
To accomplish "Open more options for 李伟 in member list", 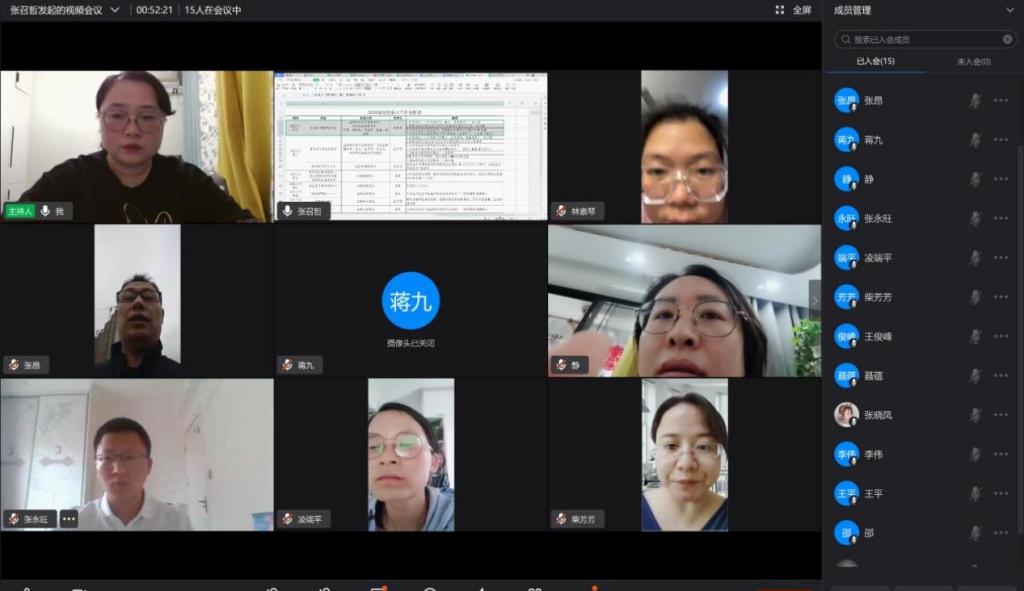I will point(1001,455).
